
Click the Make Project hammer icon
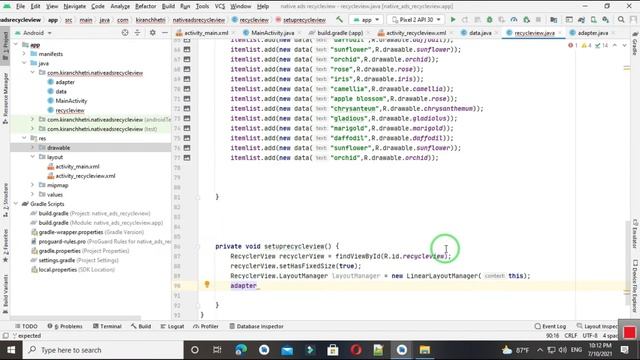click(x=339, y=20)
